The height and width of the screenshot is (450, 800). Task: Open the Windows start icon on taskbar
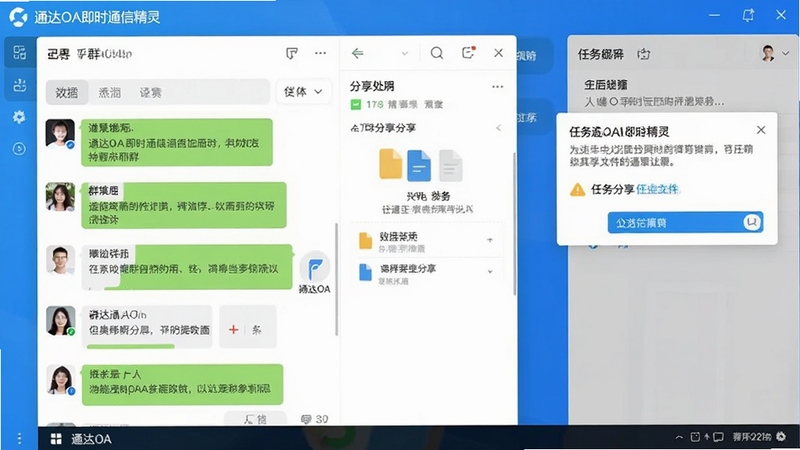click(56, 439)
